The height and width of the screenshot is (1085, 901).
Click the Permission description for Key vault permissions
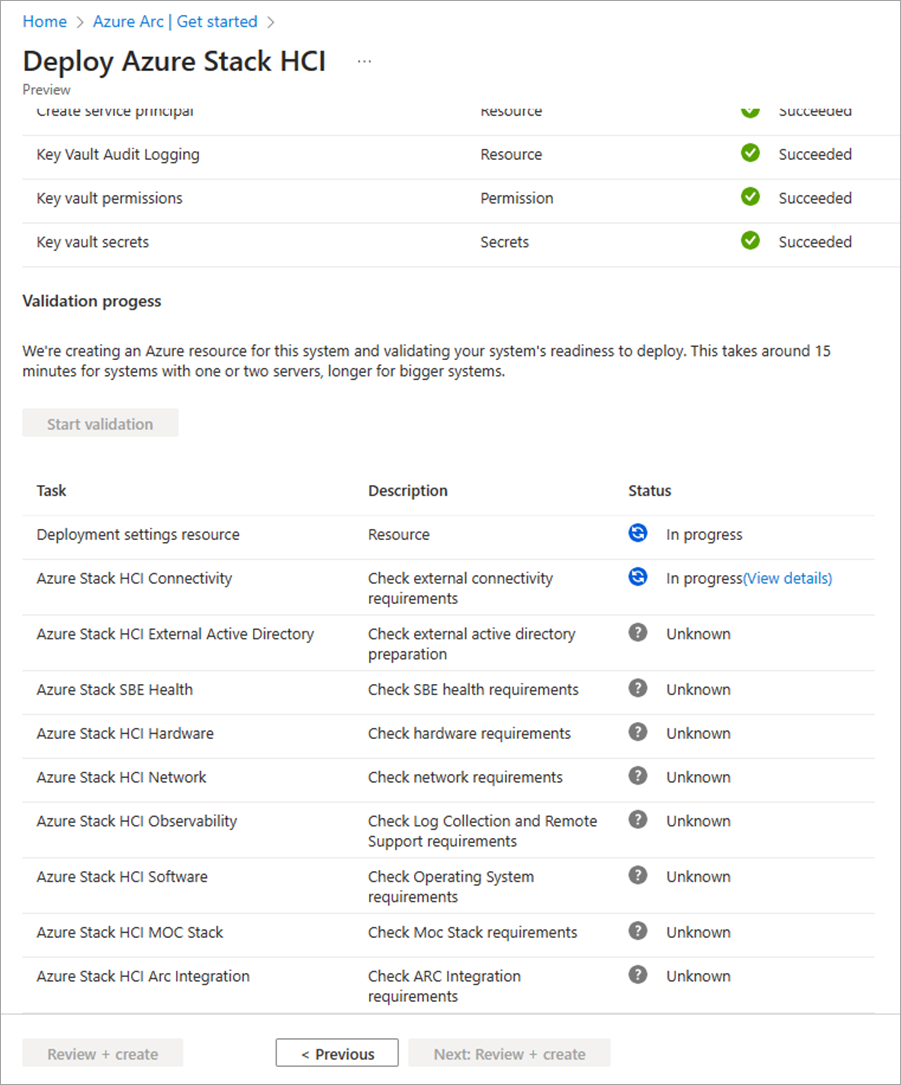517,199
